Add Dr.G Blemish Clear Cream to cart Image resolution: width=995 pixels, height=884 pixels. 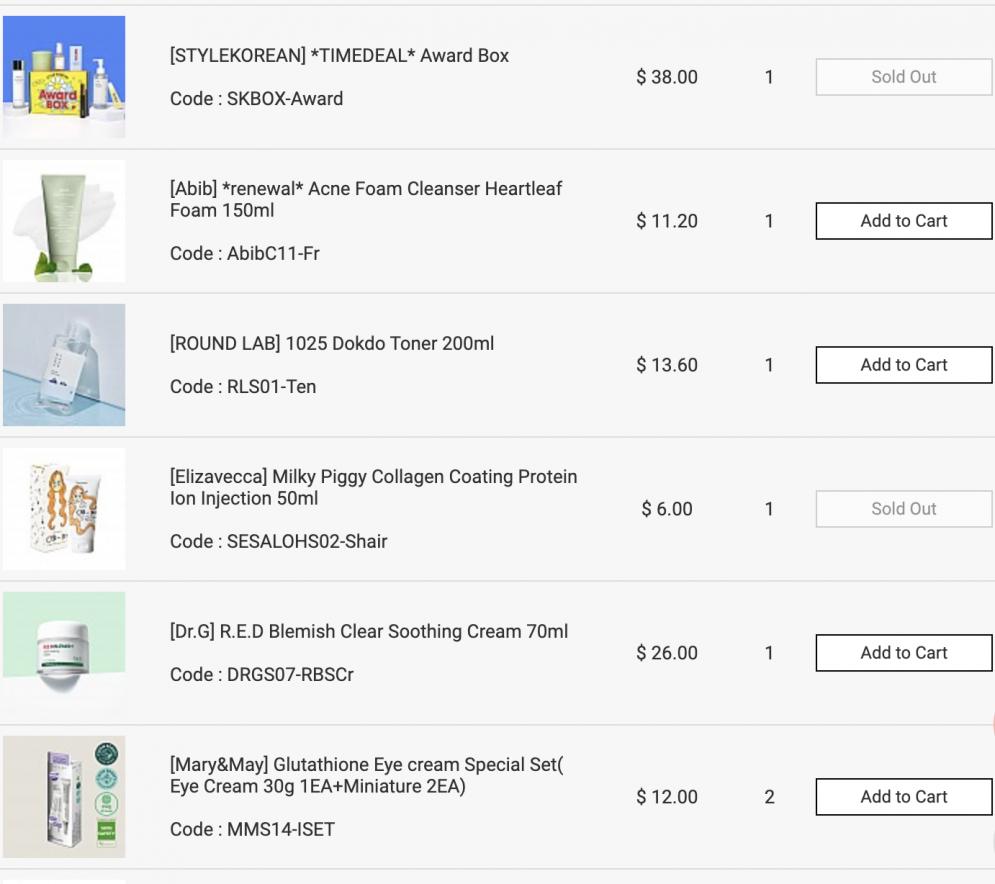pos(904,653)
